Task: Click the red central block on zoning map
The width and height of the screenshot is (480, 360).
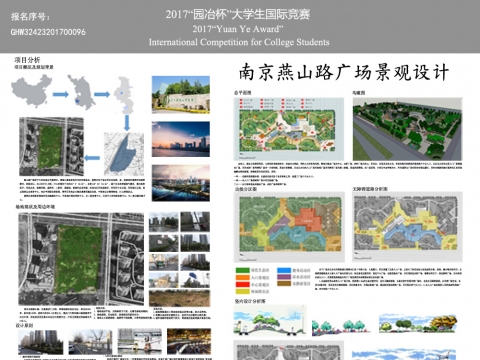Action: click(307, 219)
